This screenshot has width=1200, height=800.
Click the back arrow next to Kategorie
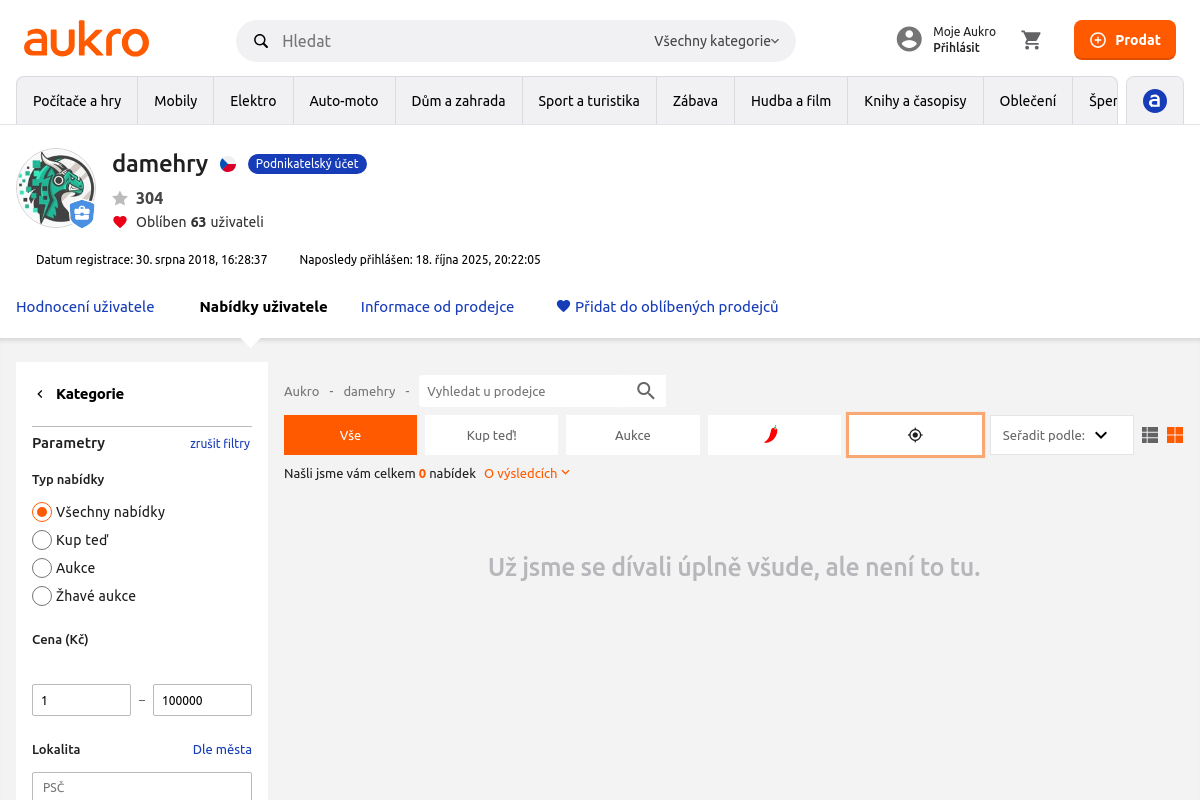pos(40,394)
